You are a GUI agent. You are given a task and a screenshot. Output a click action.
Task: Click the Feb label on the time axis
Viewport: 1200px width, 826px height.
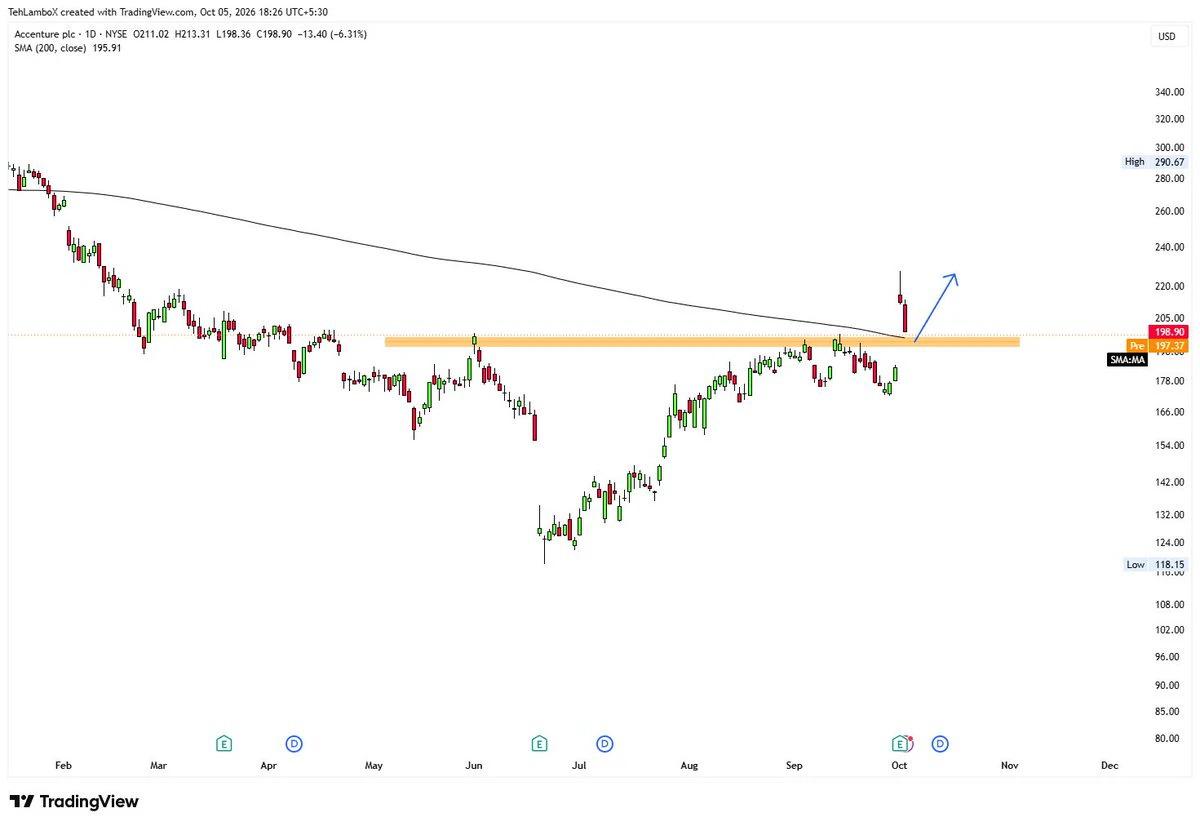pos(63,766)
